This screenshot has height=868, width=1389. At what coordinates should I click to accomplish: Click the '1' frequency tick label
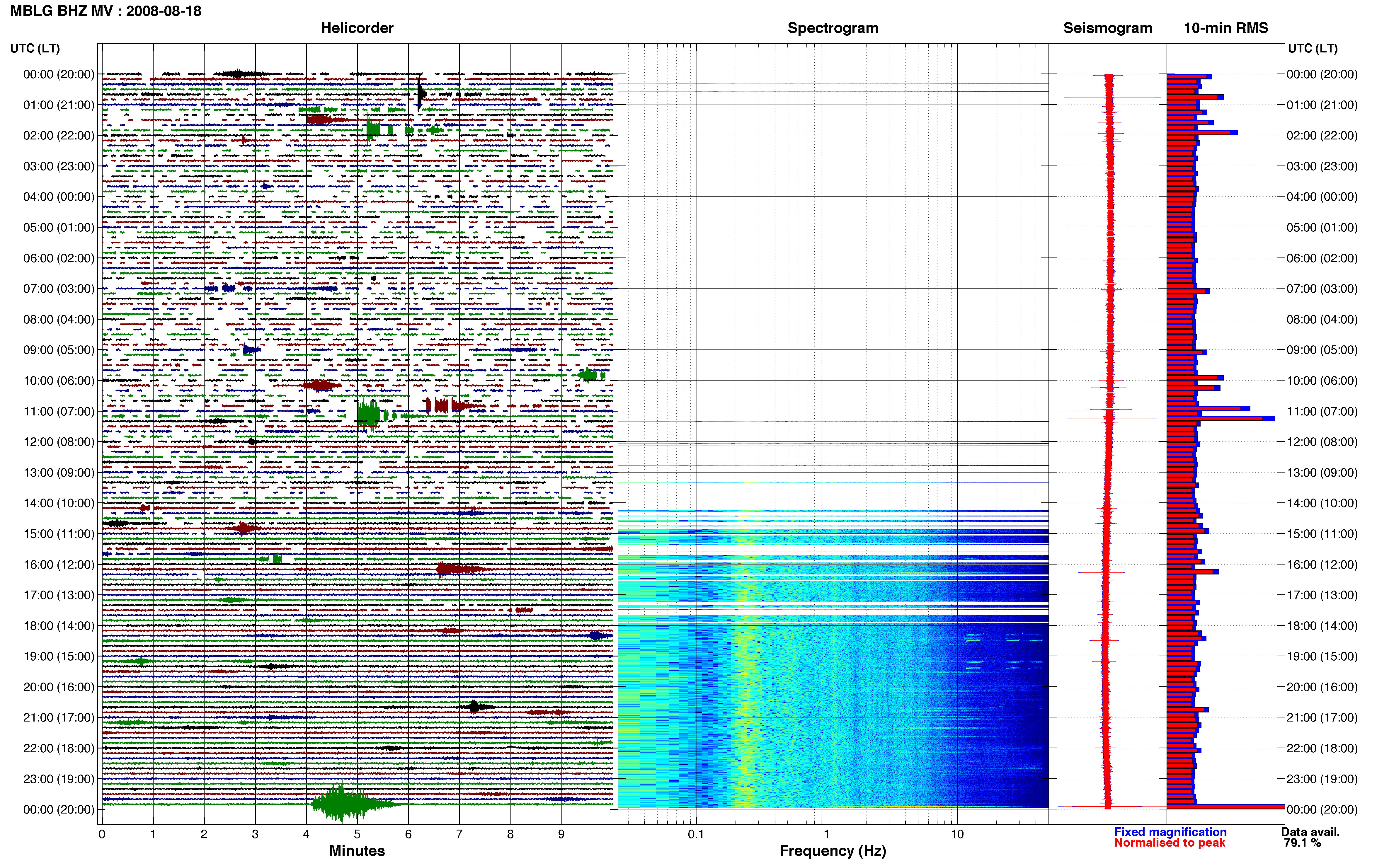[826, 833]
